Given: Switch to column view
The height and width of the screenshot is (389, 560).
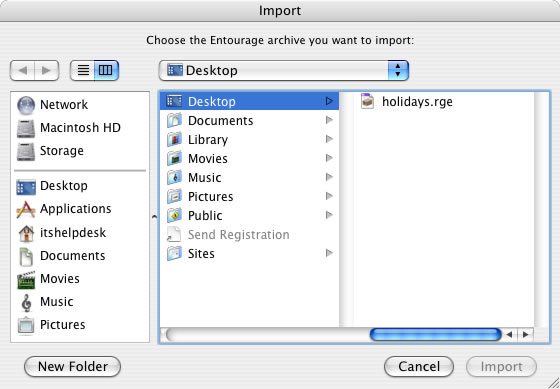Looking at the screenshot, I should tap(106, 70).
